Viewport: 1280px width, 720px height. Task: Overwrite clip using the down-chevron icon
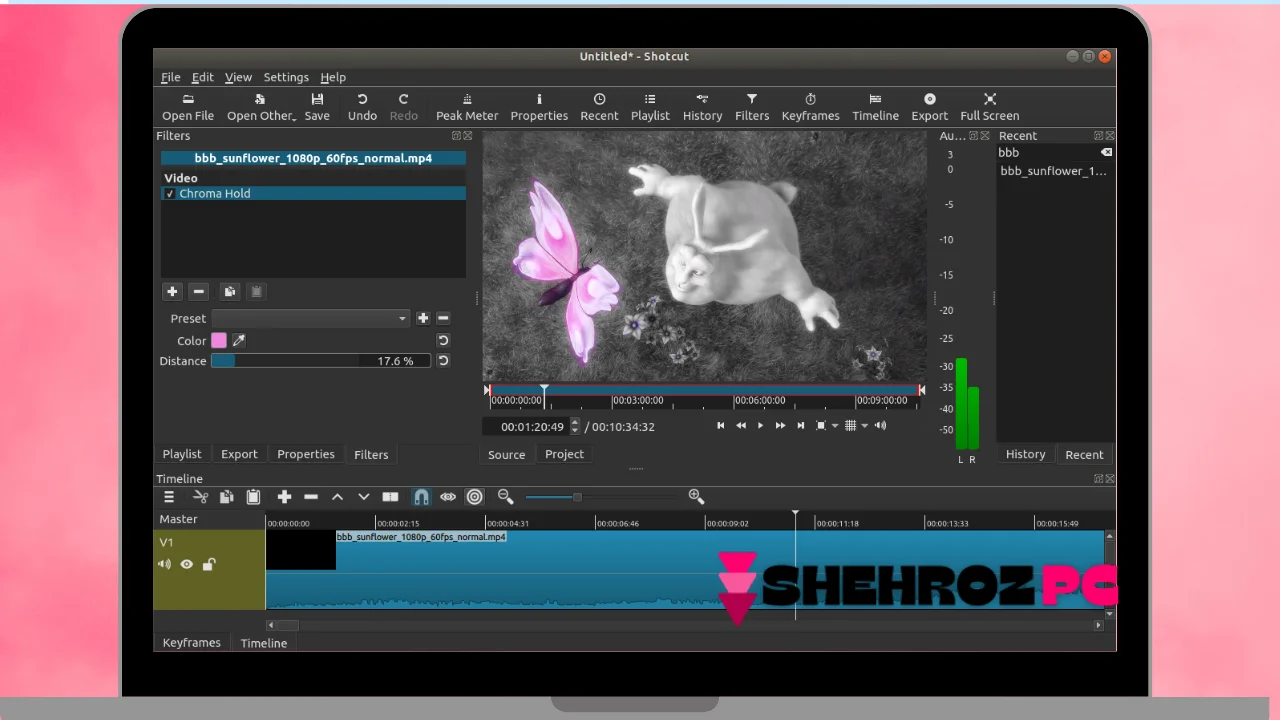364,497
